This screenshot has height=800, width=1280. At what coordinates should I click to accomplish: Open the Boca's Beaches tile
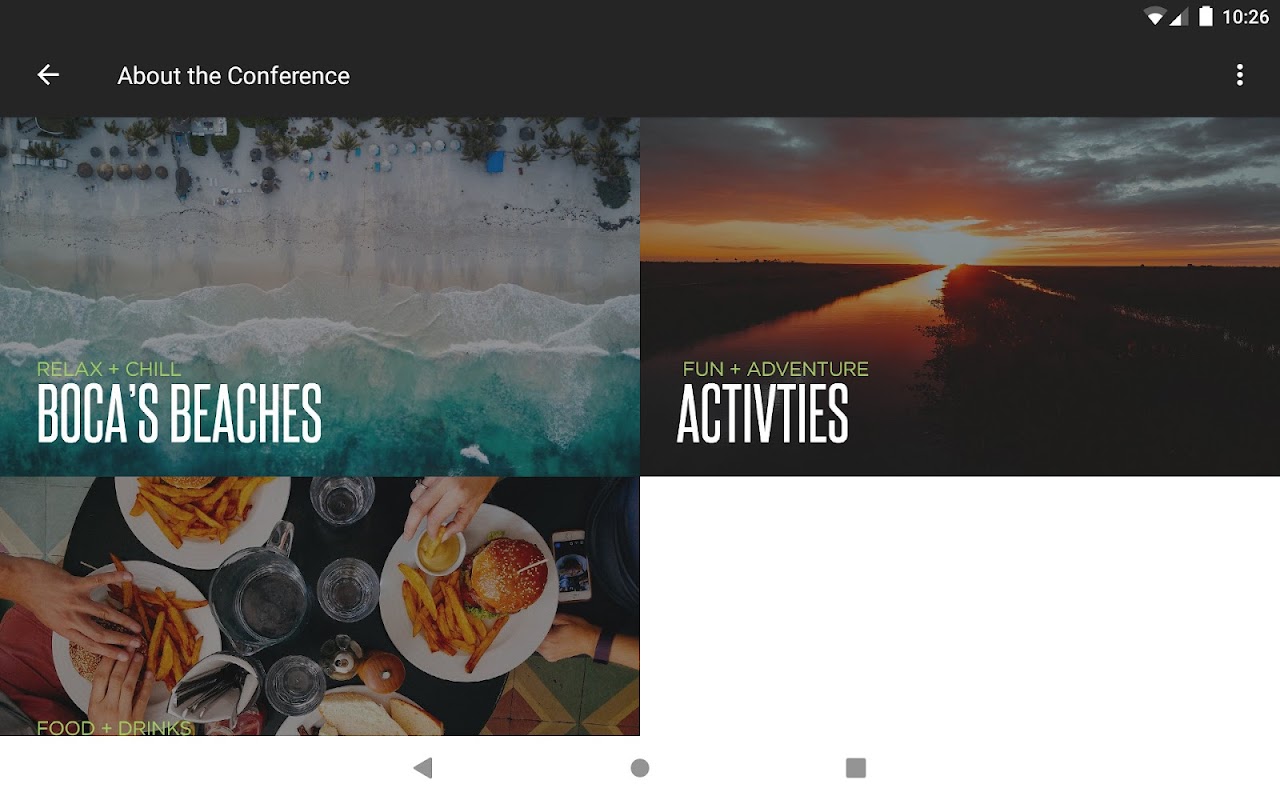(x=320, y=297)
